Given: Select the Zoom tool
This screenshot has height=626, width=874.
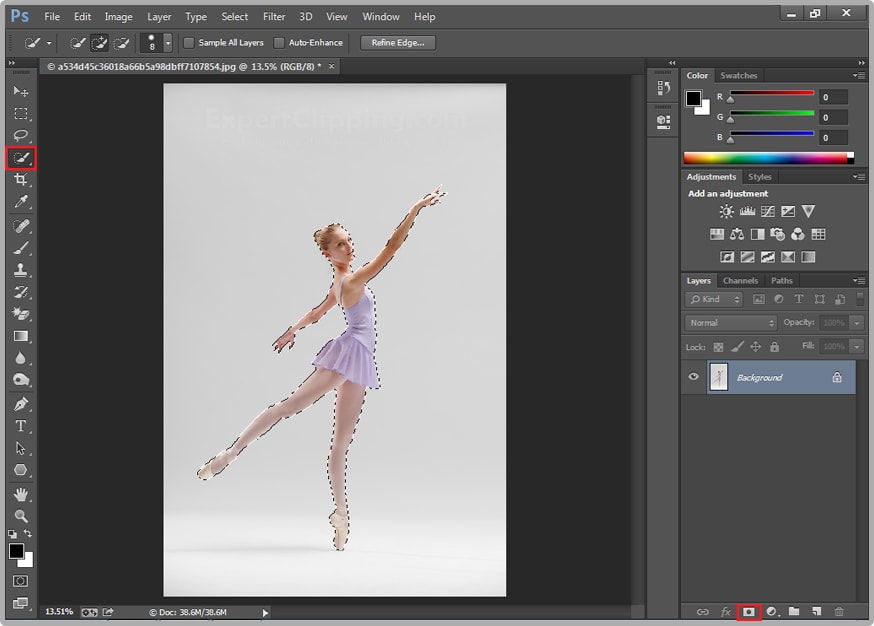Looking at the screenshot, I should 21,516.
